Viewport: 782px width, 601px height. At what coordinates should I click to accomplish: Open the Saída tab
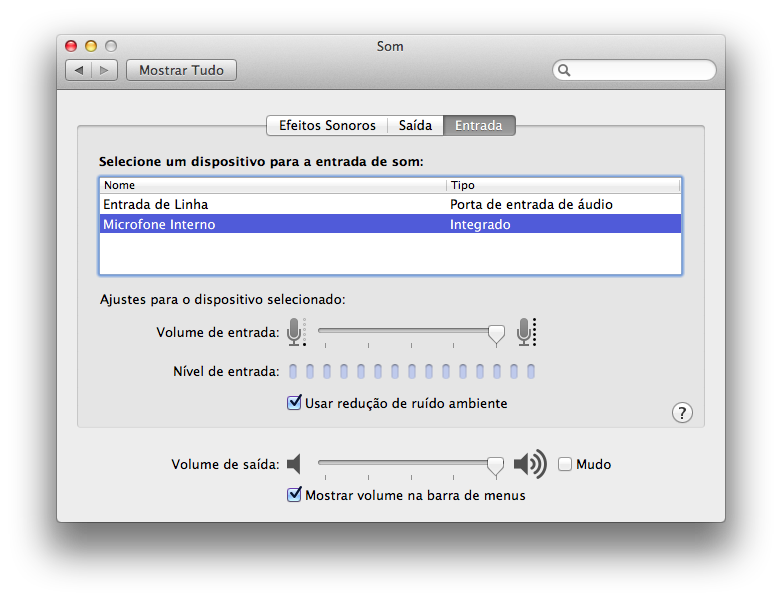pyautogui.click(x=415, y=126)
